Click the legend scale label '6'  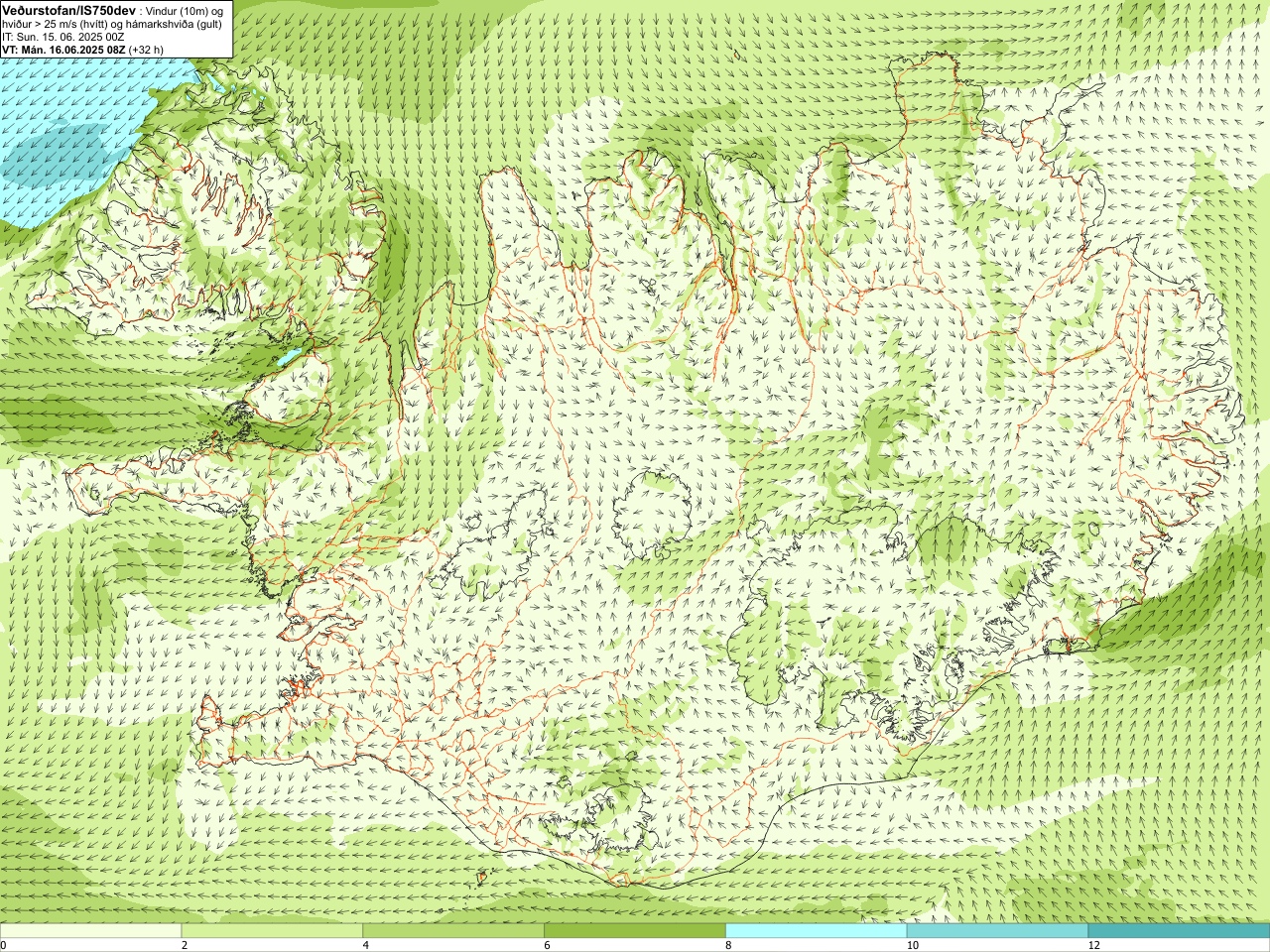pyautogui.click(x=547, y=946)
